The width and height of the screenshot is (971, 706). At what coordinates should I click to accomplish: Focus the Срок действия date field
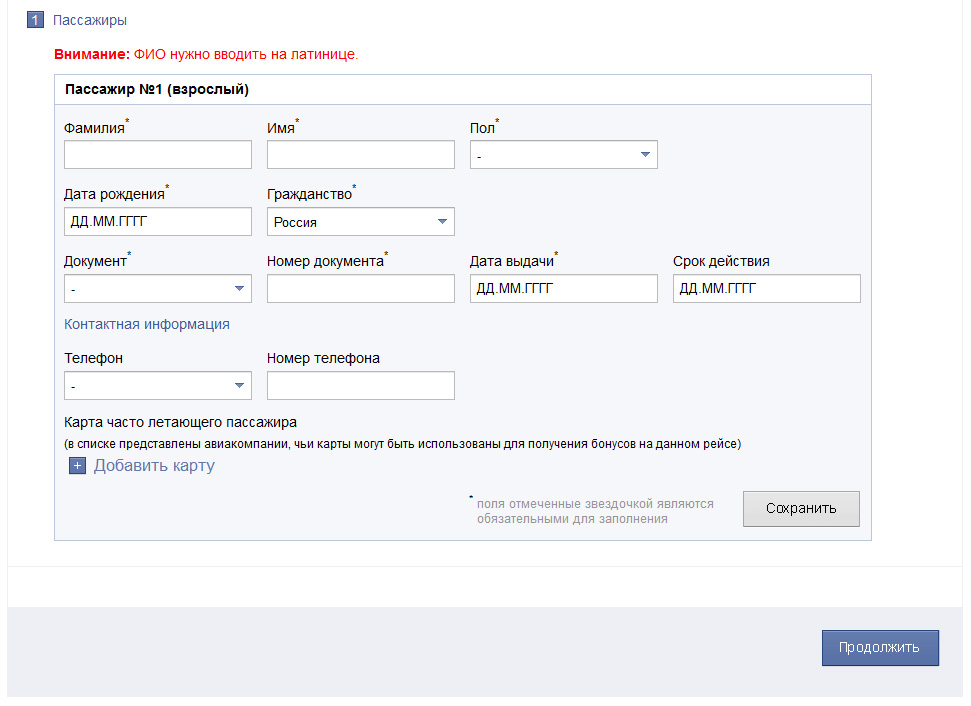point(766,289)
